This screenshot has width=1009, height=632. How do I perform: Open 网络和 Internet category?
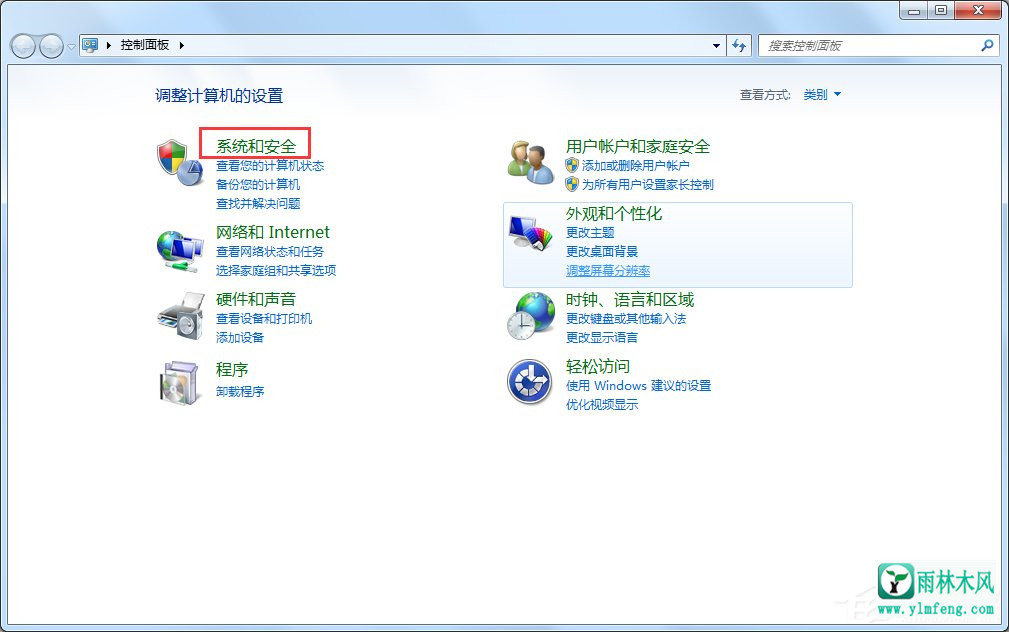(x=273, y=232)
